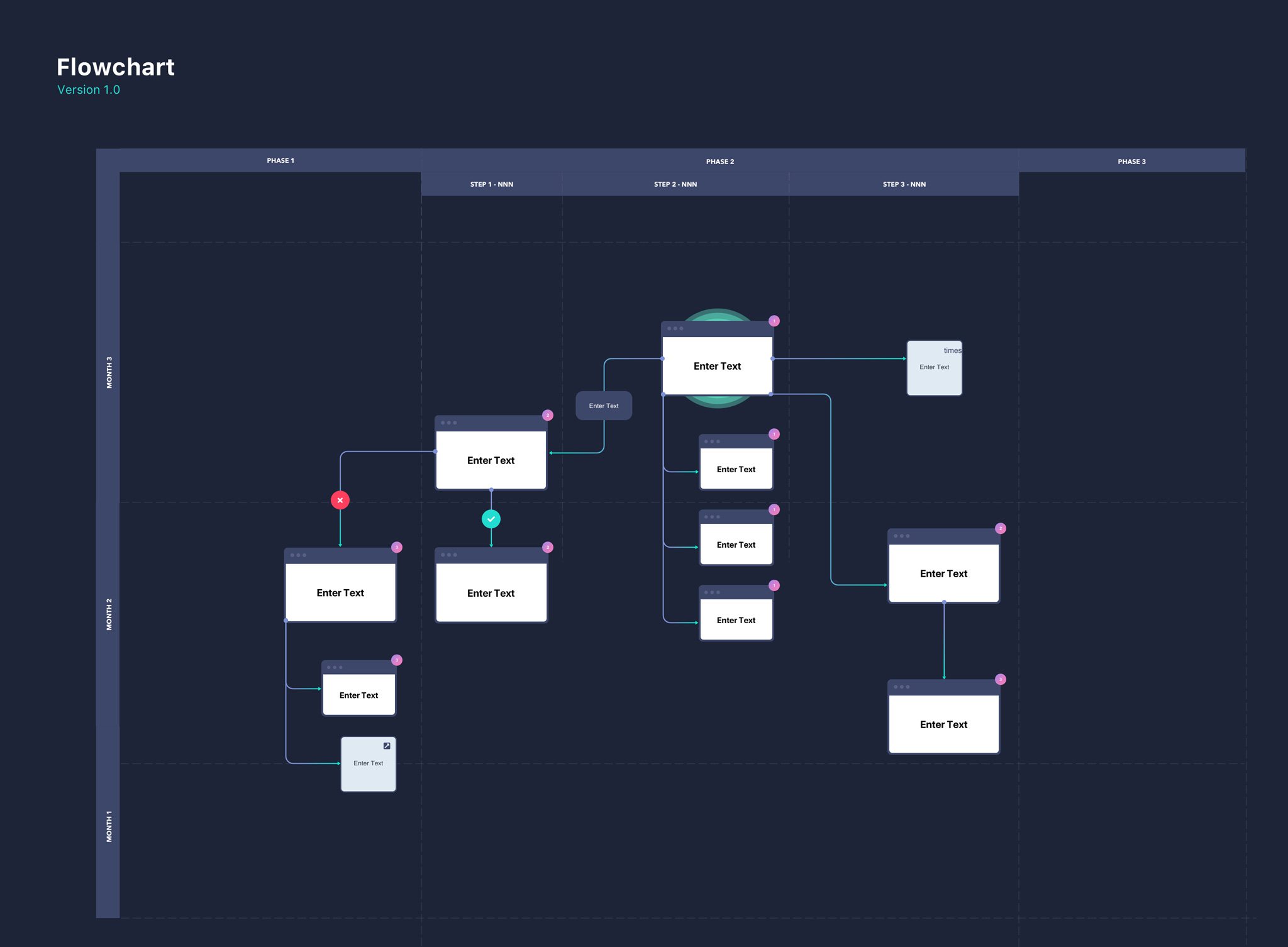Click the teal checkmark approve icon
The image size is (1288, 947).
(x=491, y=519)
